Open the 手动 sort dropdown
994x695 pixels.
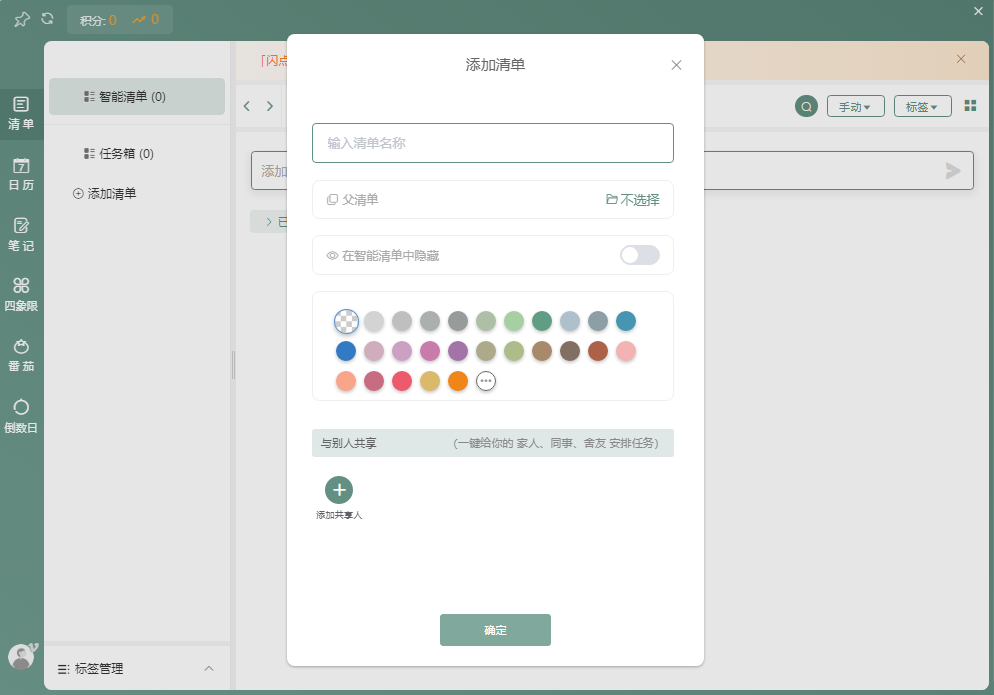coord(855,106)
